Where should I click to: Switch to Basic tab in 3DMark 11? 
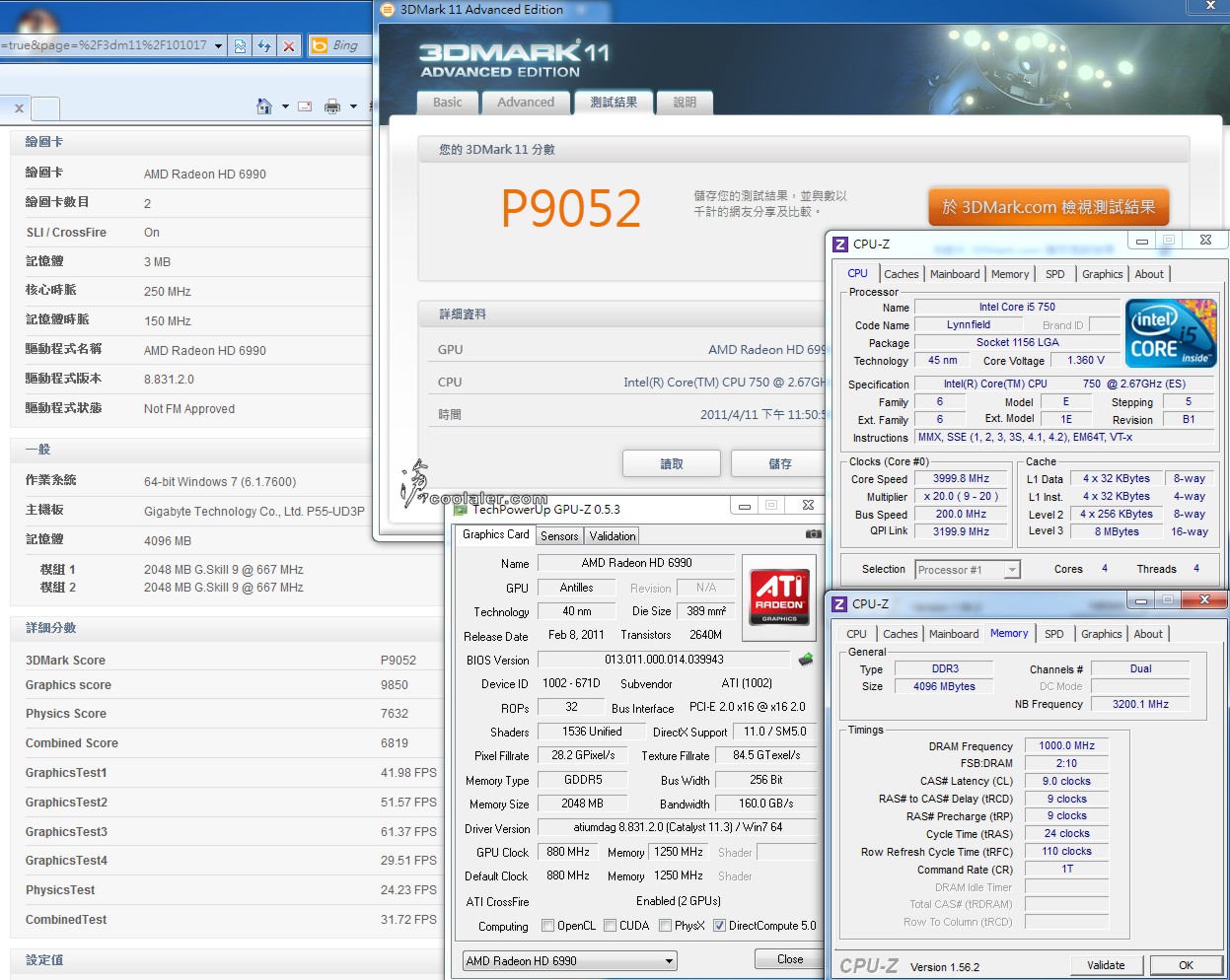(448, 103)
